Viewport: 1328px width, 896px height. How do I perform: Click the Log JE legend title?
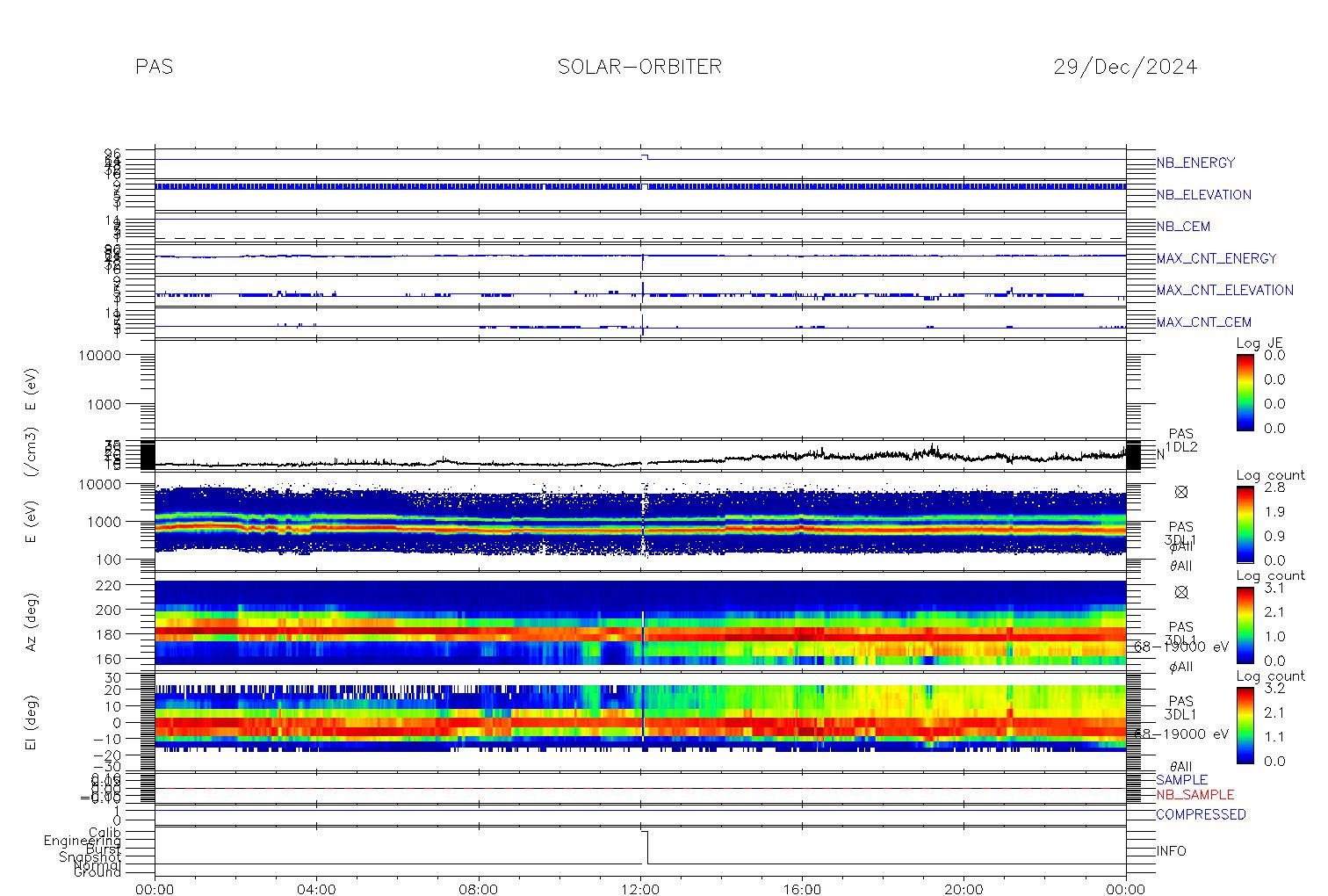tap(1260, 343)
